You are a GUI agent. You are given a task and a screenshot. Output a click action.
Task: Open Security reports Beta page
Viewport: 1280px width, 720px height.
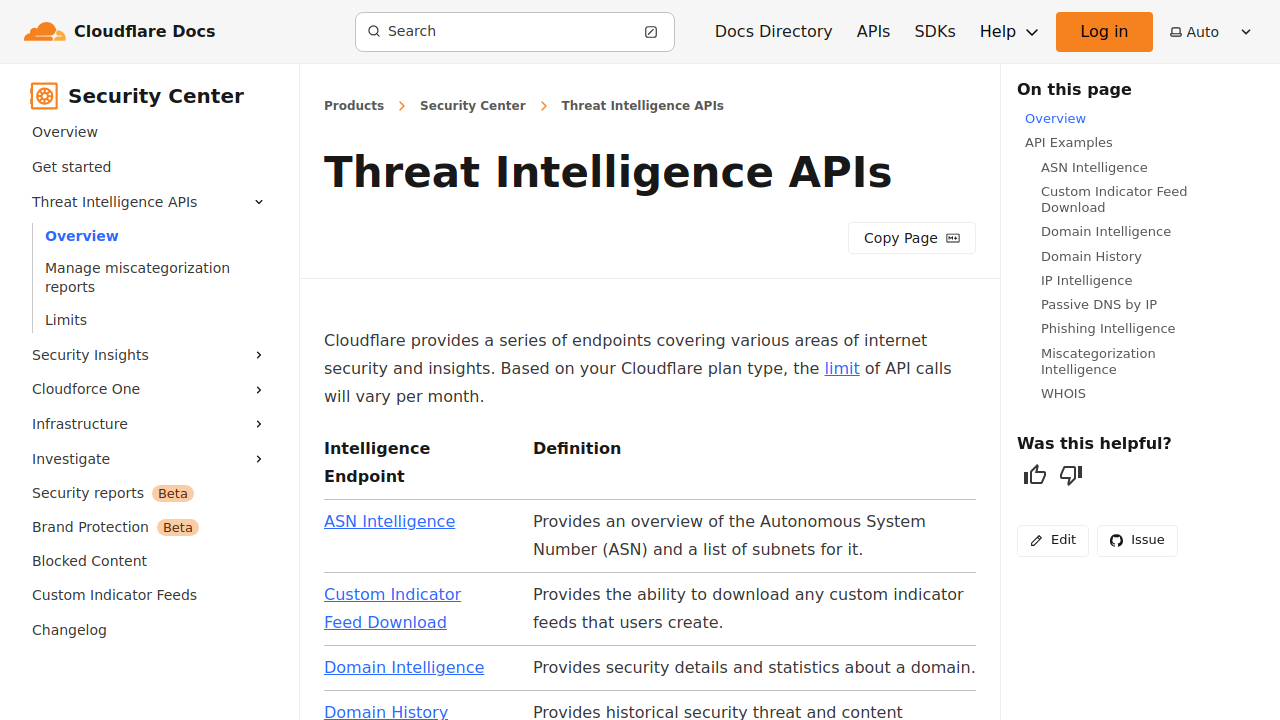[112, 493]
